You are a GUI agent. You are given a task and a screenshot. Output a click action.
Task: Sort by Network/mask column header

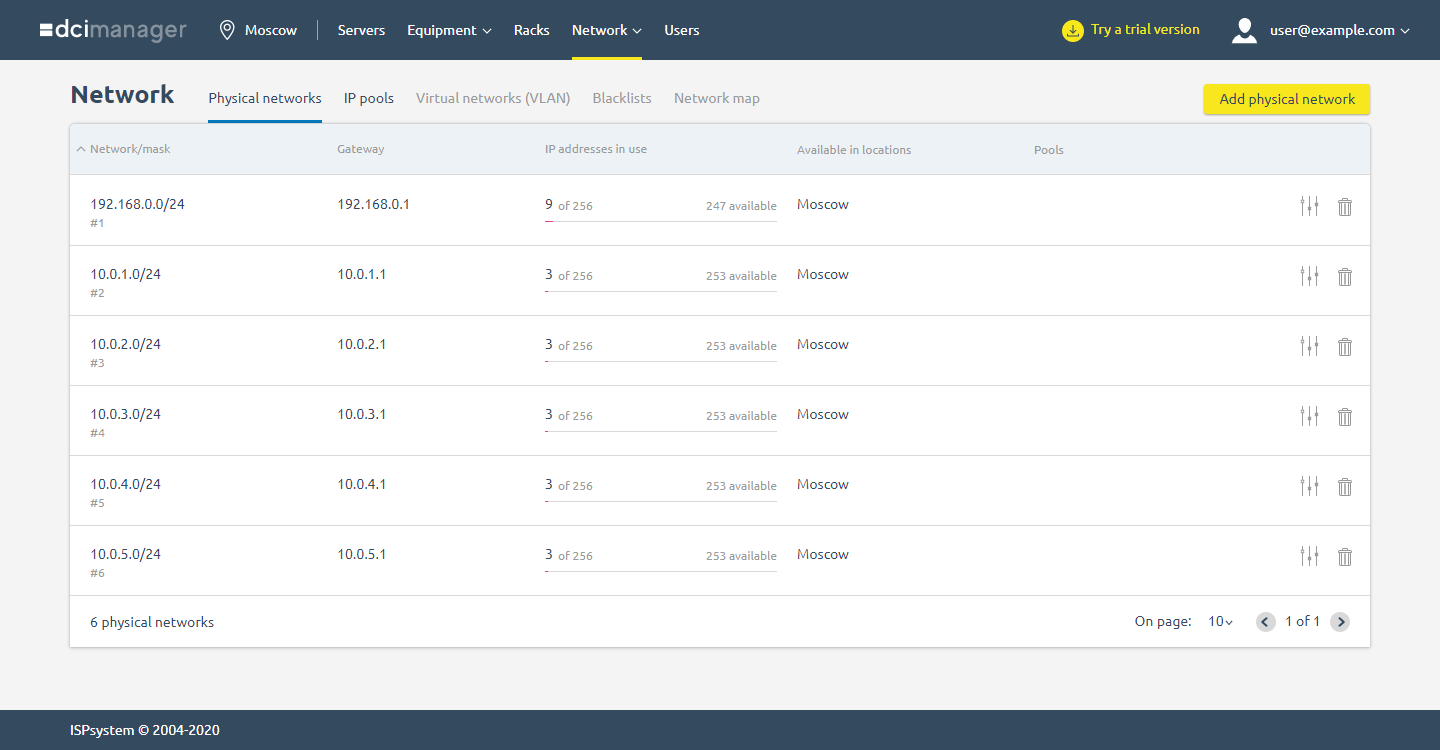(x=130, y=150)
